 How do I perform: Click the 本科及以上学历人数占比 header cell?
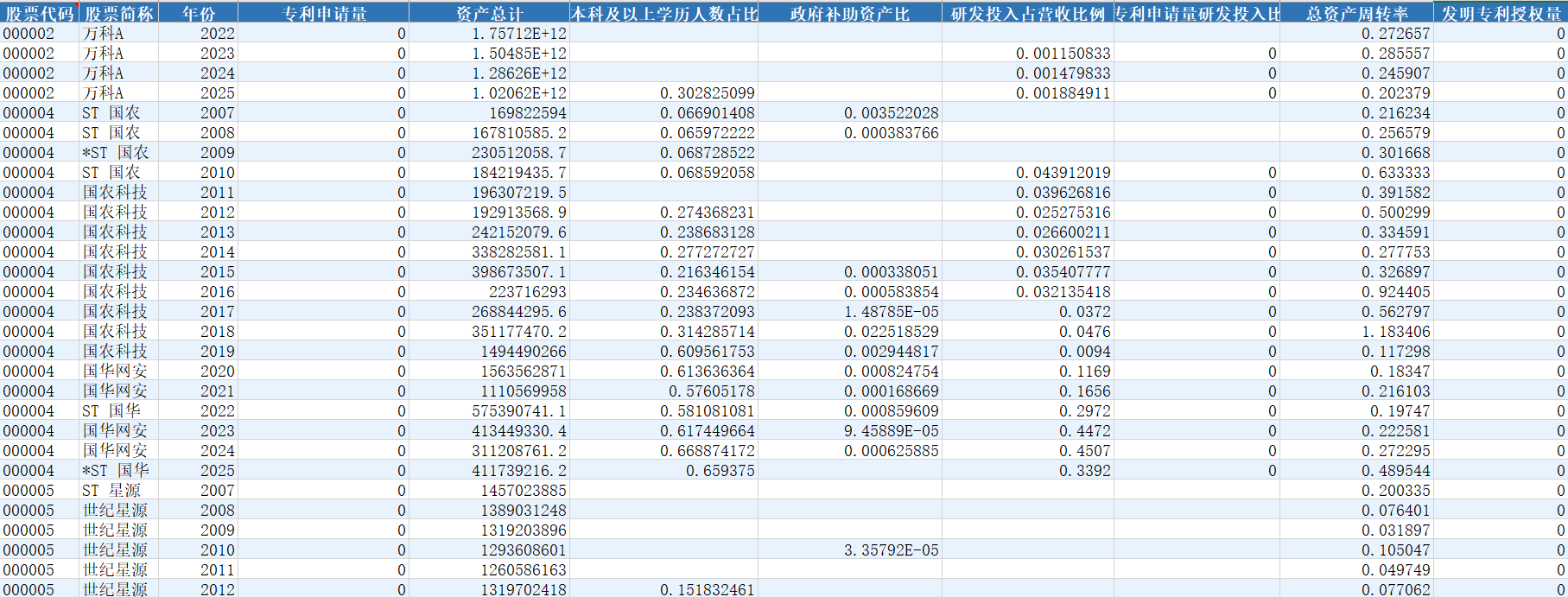tap(663, 13)
